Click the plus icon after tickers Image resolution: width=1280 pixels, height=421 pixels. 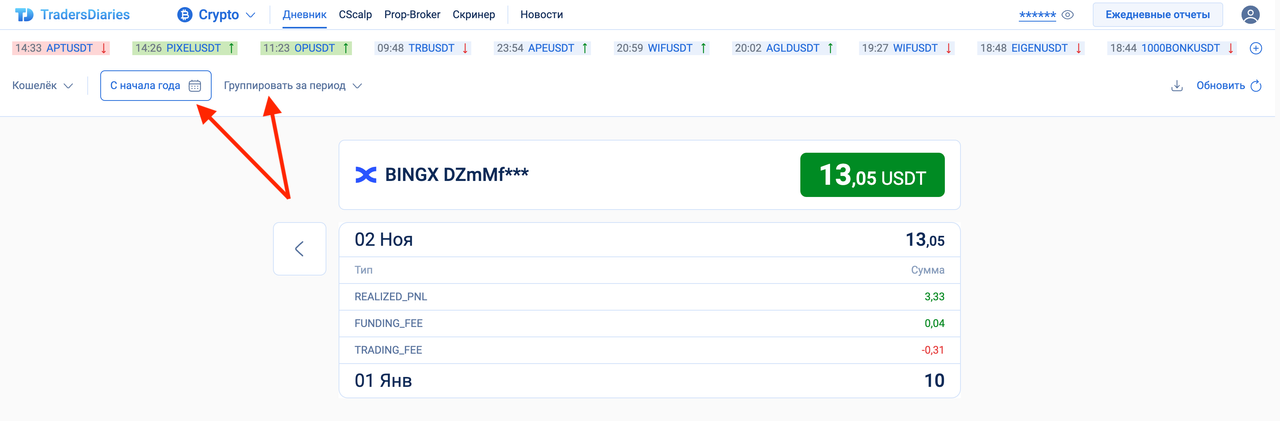tap(1256, 48)
